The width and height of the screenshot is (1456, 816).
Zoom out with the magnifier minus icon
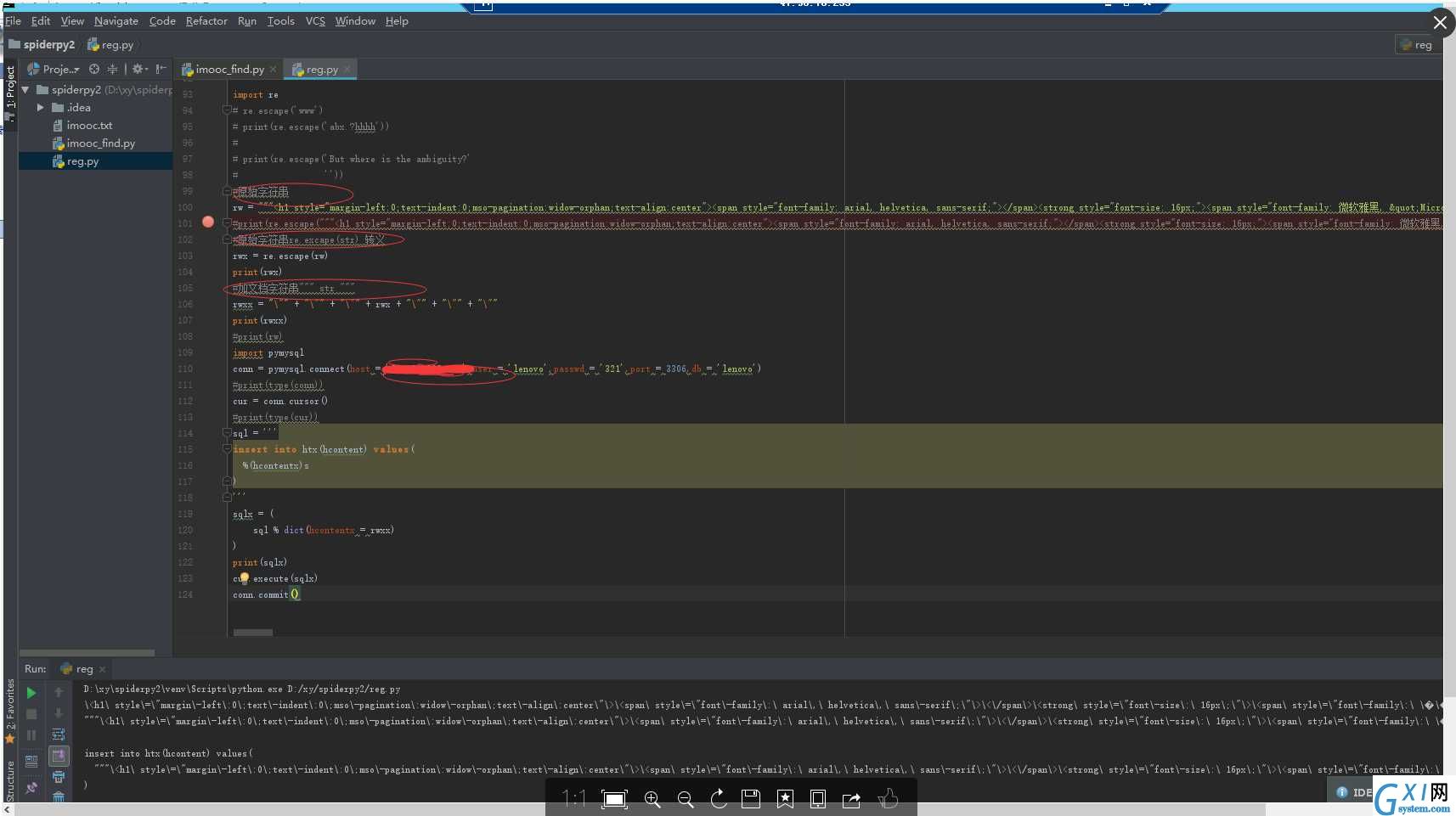pyautogui.click(x=686, y=799)
